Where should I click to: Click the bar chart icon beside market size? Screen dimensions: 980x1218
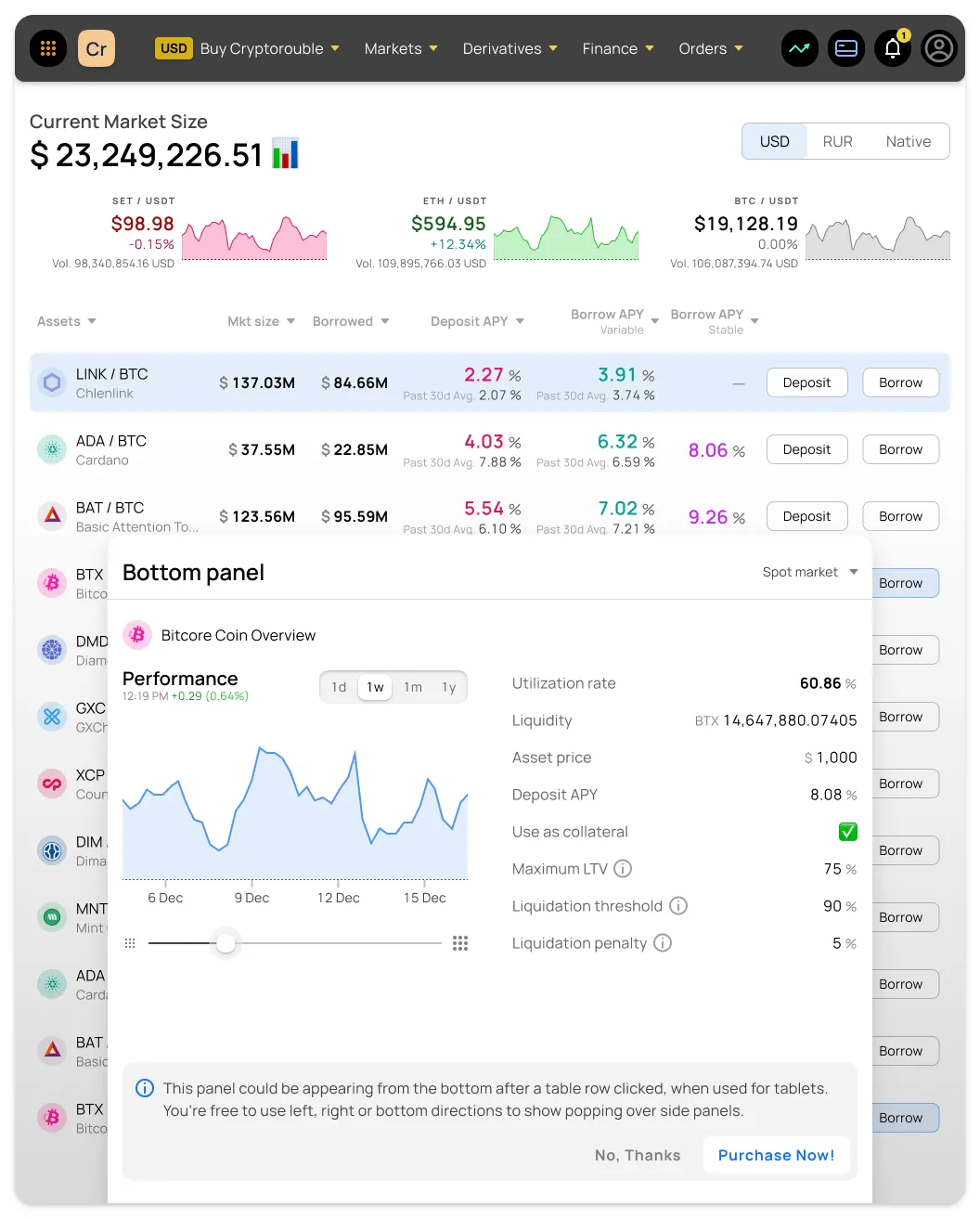click(285, 154)
